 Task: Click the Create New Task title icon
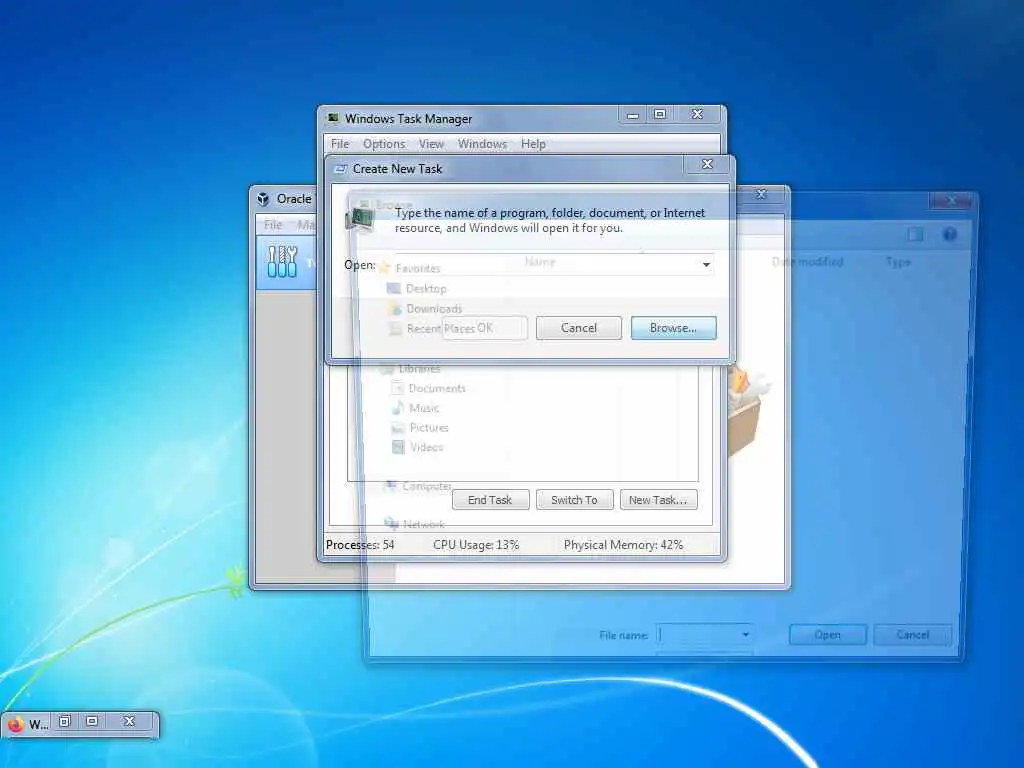pos(340,169)
